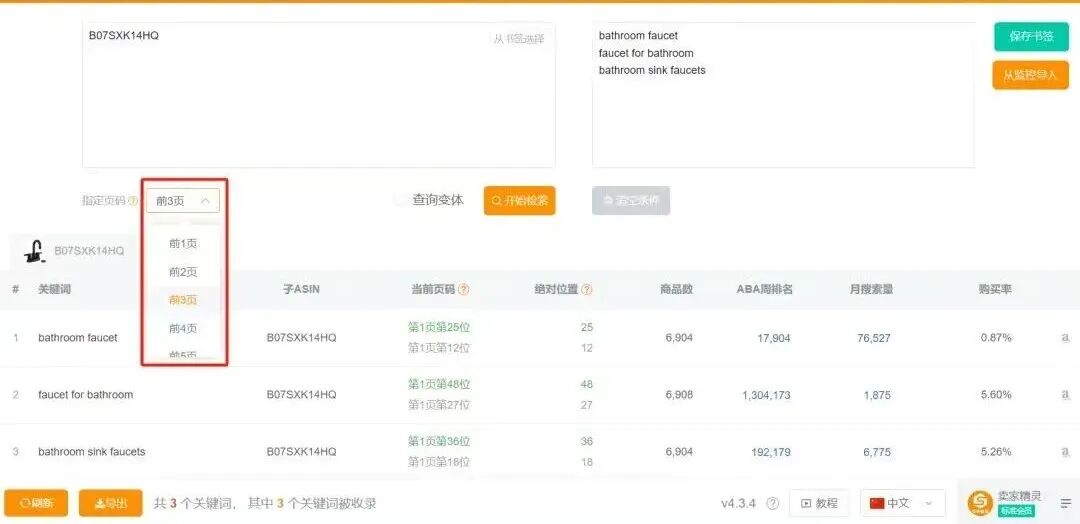
Task: Click 第1页第25位 in bathroom faucet row
Action: coord(439,327)
